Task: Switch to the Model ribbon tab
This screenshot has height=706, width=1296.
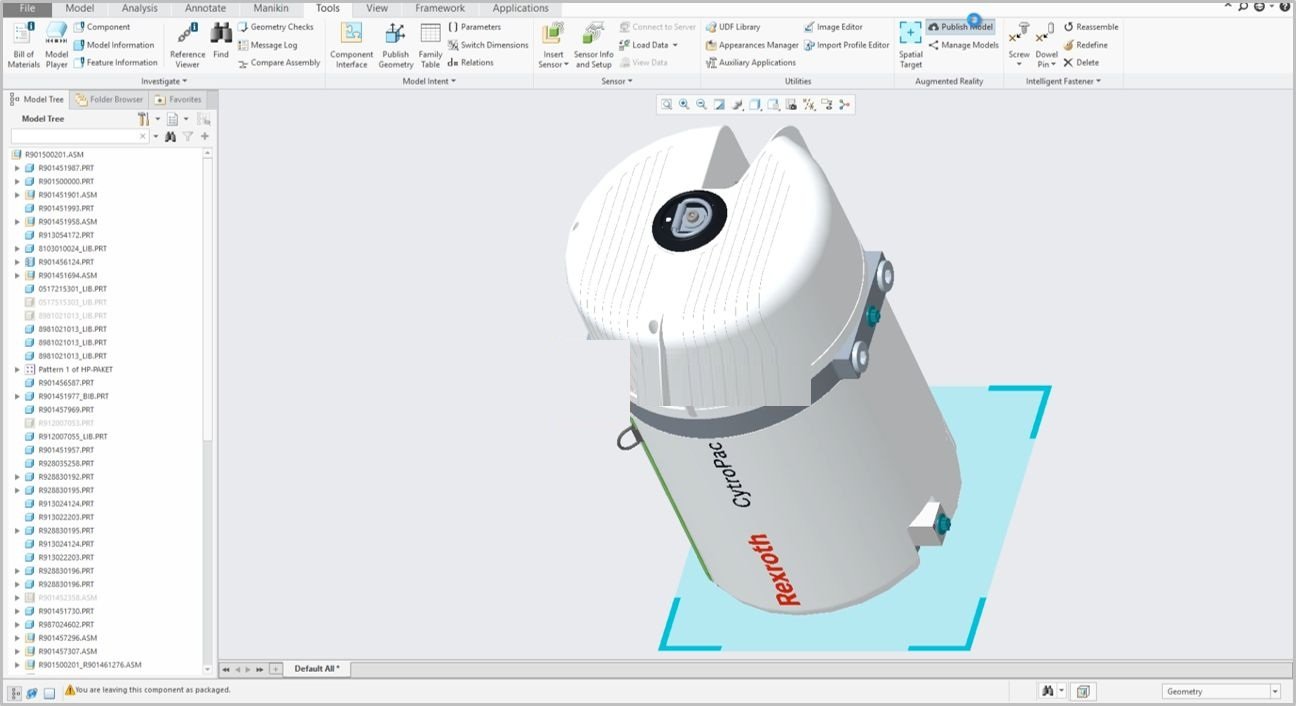Action: pyautogui.click(x=79, y=8)
